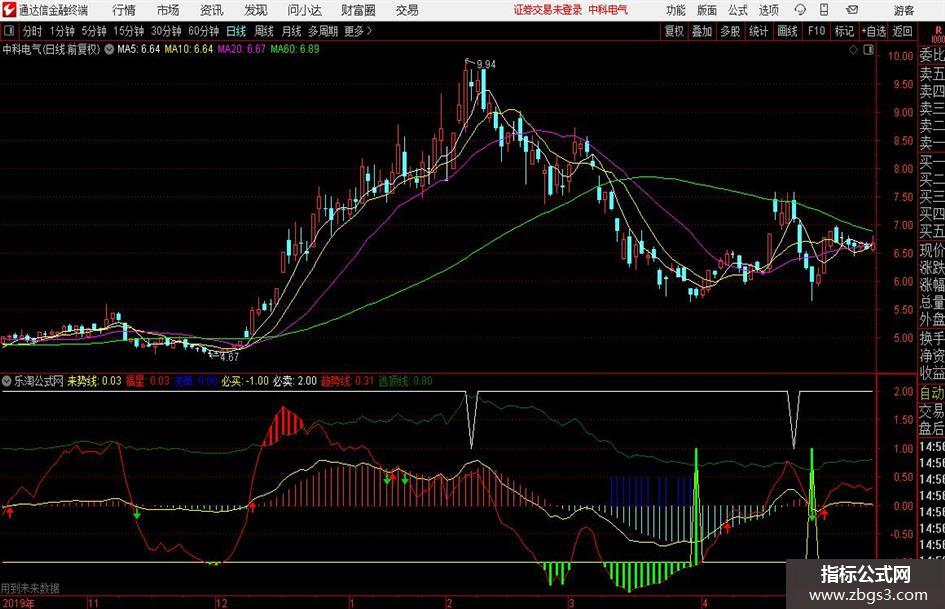Switch to the 15分钟 period tab
Screen dimensions: 945x609
click(128, 31)
